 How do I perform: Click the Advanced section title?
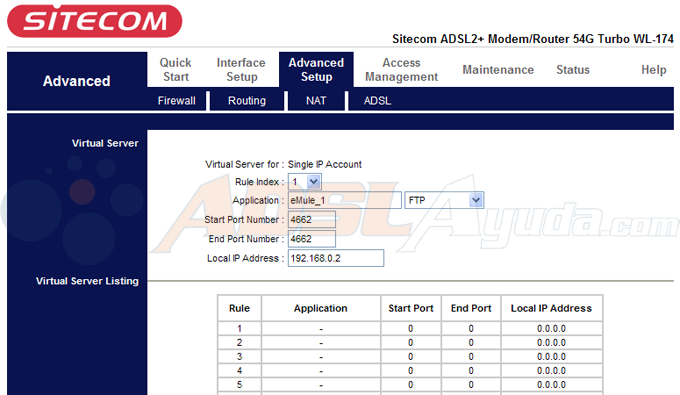[x=77, y=81]
